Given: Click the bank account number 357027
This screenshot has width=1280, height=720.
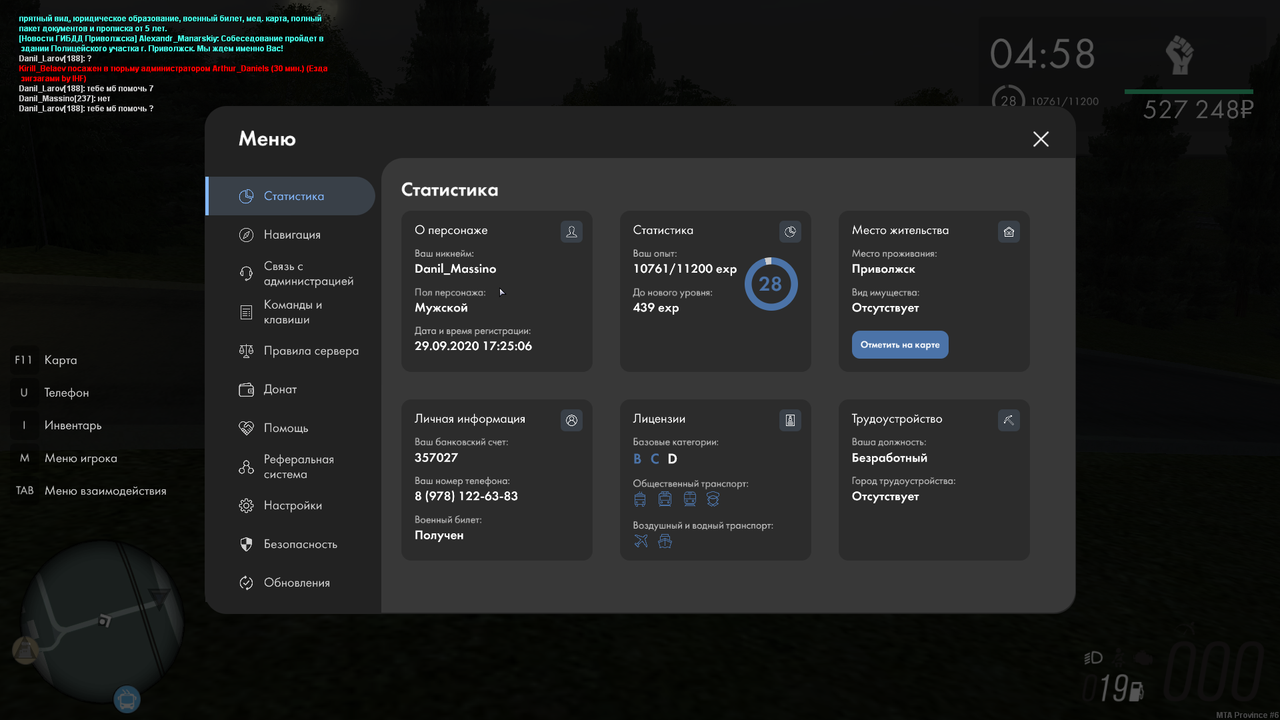Looking at the screenshot, I should coord(436,458).
